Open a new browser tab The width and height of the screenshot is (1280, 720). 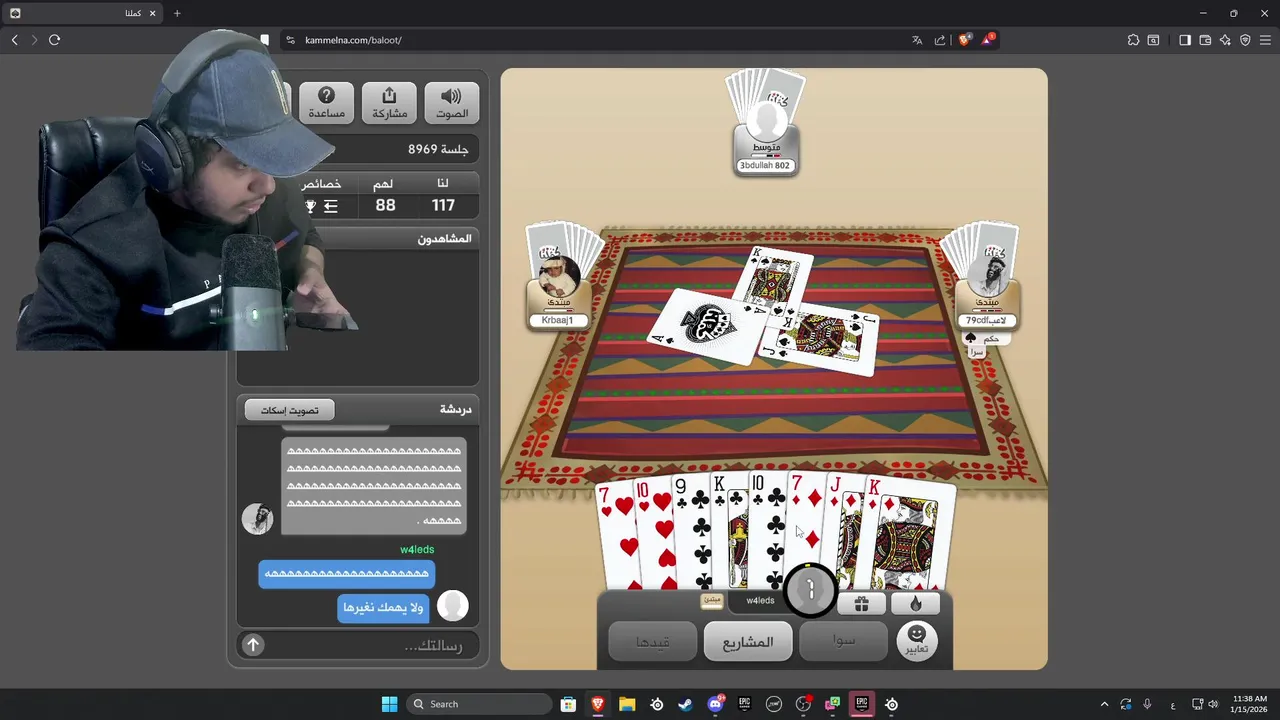point(177,13)
